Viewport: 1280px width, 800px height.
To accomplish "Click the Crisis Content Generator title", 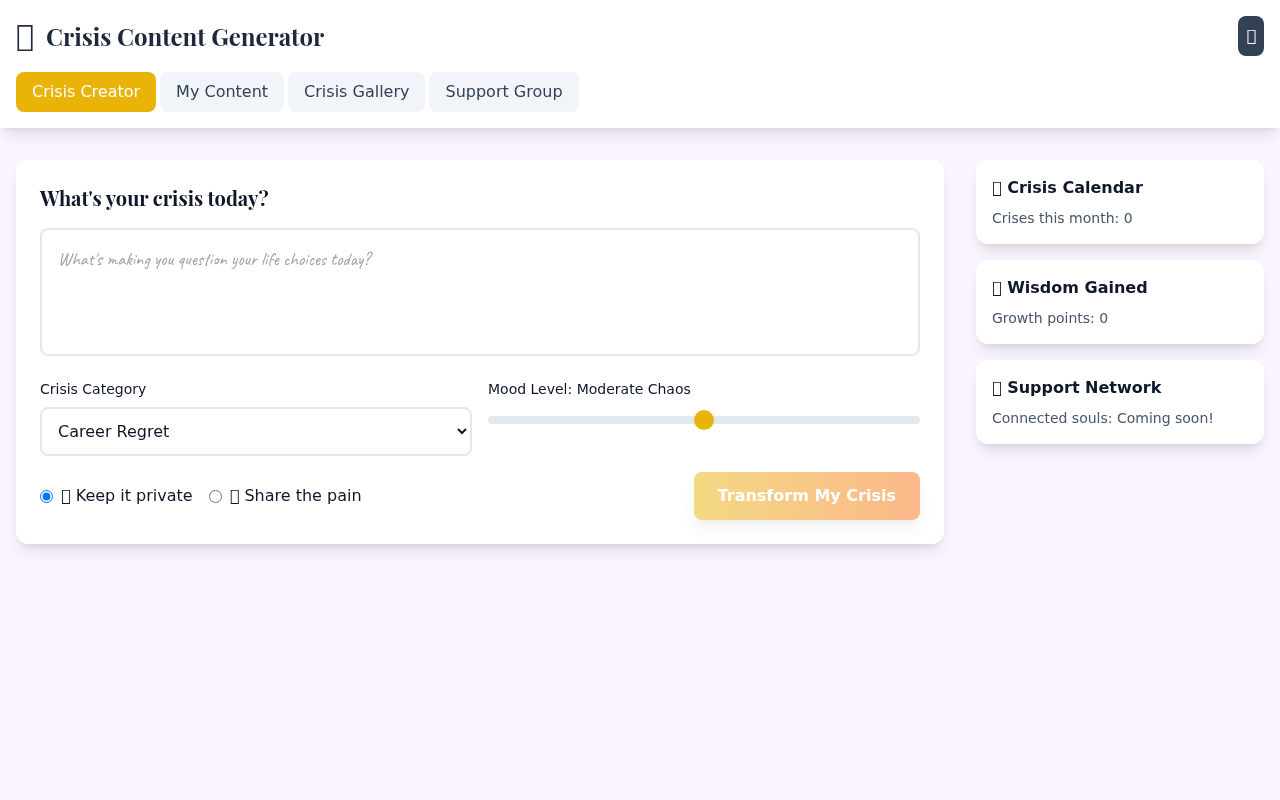I will [x=185, y=37].
